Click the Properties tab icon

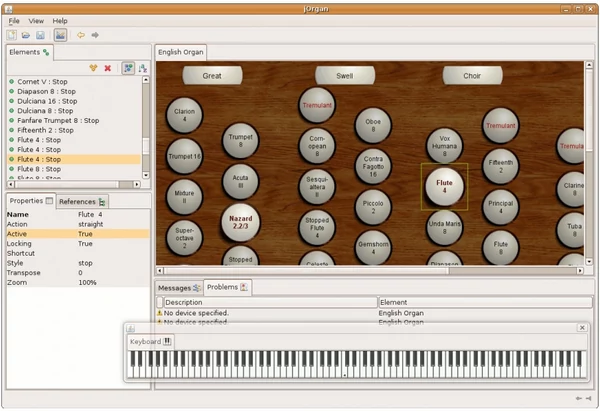(49, 201)
